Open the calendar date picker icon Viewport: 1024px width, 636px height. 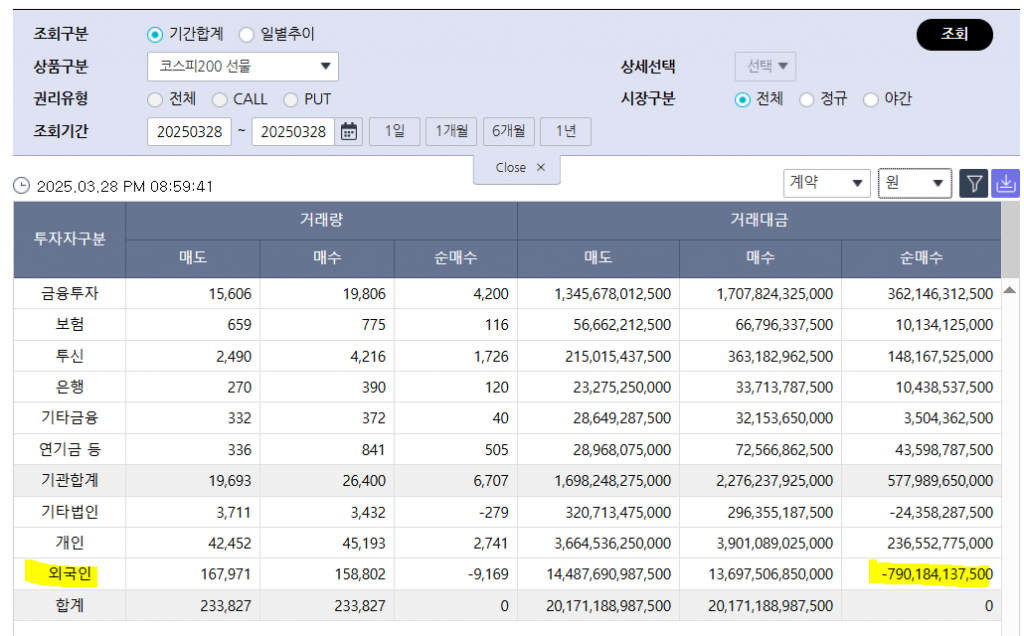[350, 132]
